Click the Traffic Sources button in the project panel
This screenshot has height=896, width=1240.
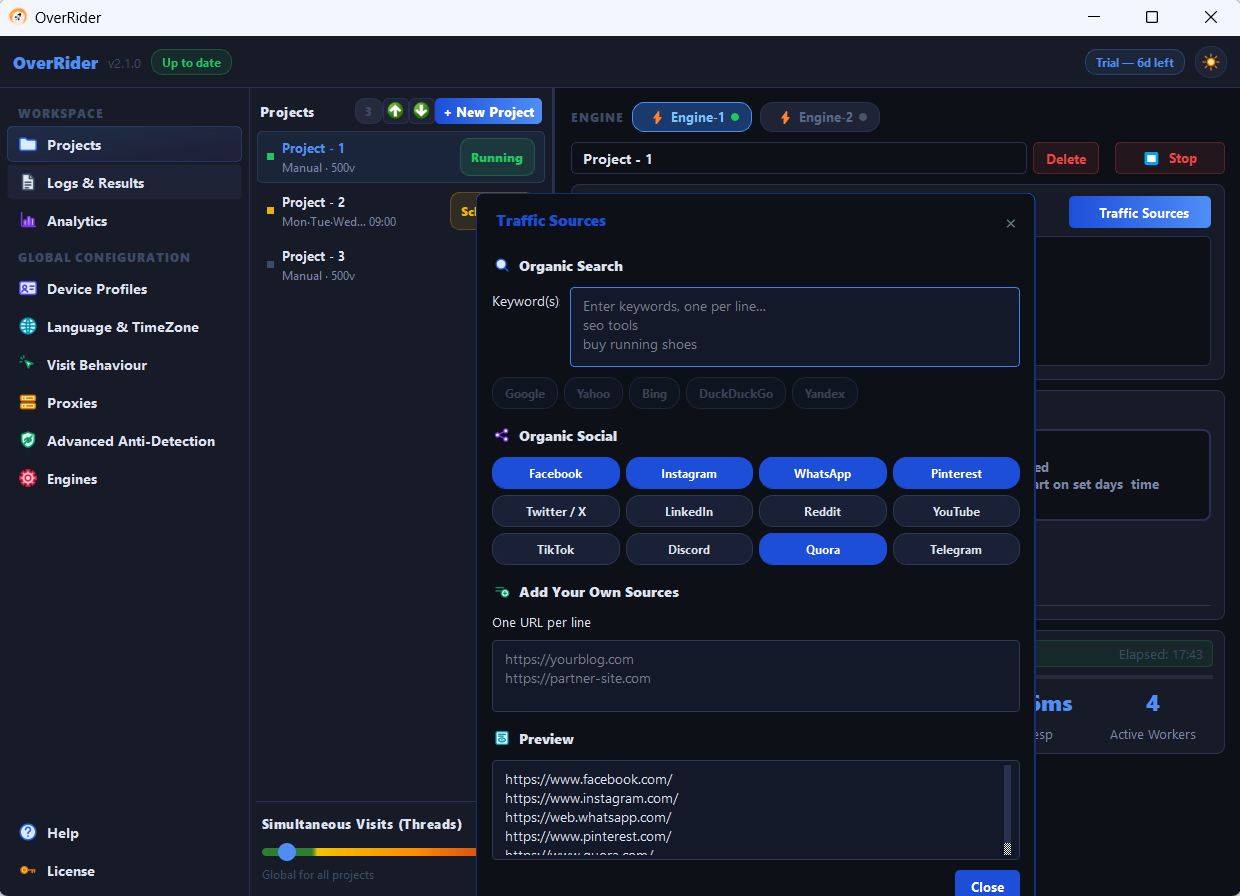point(1140,212)
